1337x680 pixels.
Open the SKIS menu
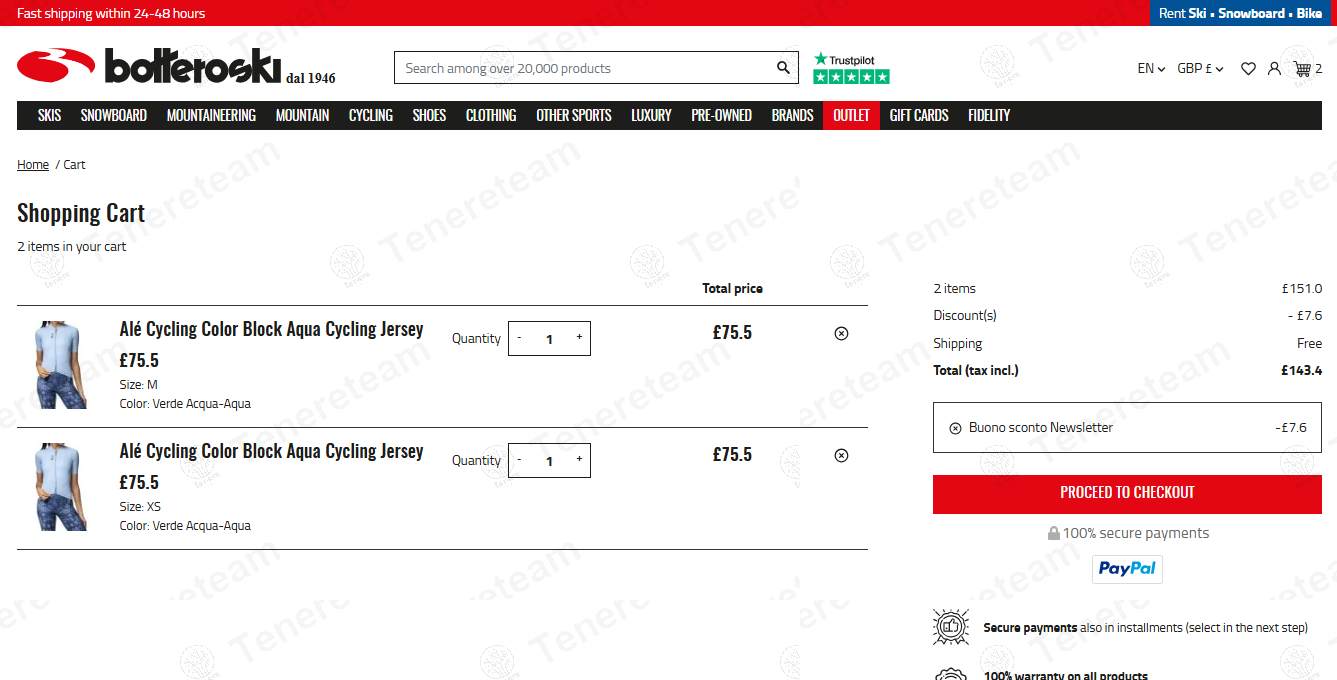pos(49,115)
